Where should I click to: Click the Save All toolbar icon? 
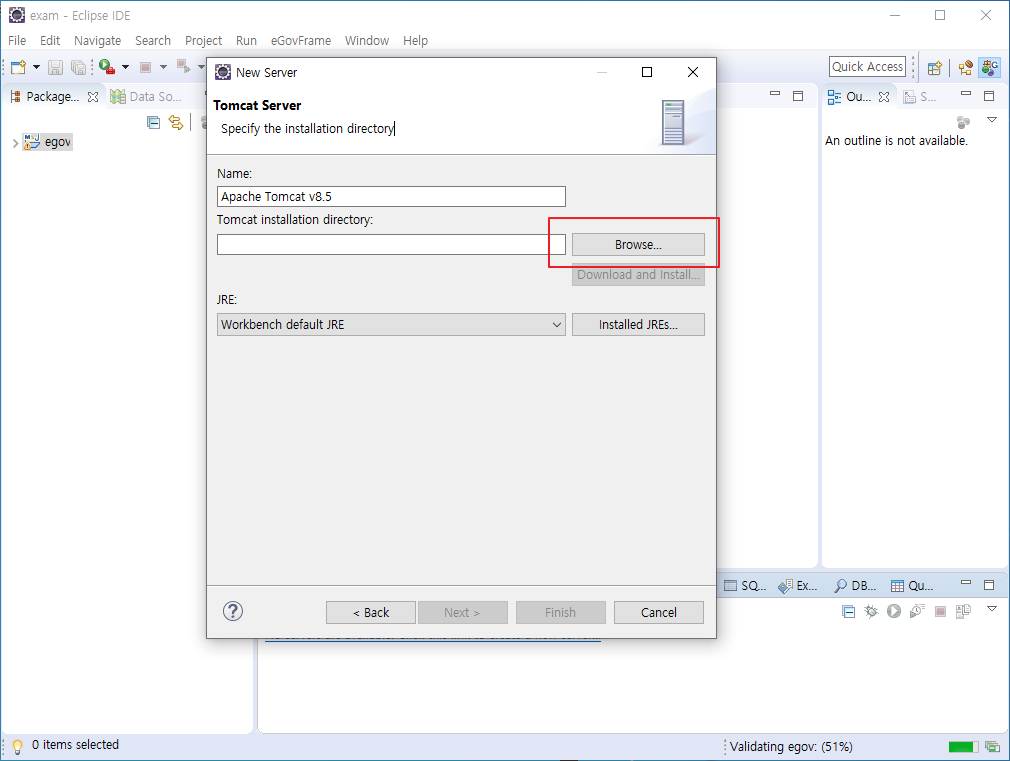[78, 67]
